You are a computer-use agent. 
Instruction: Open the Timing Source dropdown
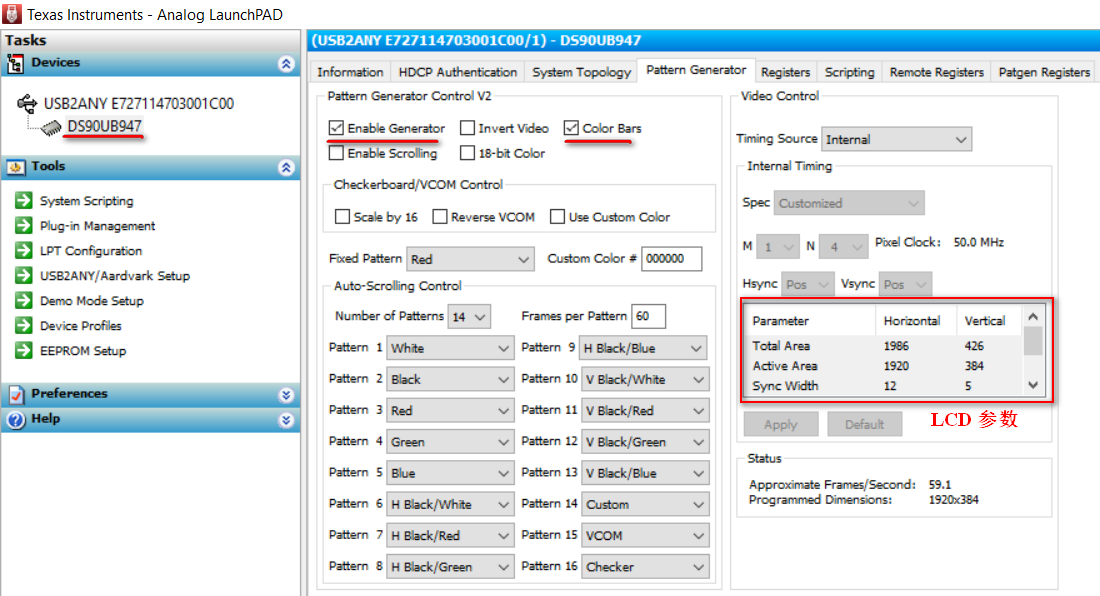(x=896, y=139)
